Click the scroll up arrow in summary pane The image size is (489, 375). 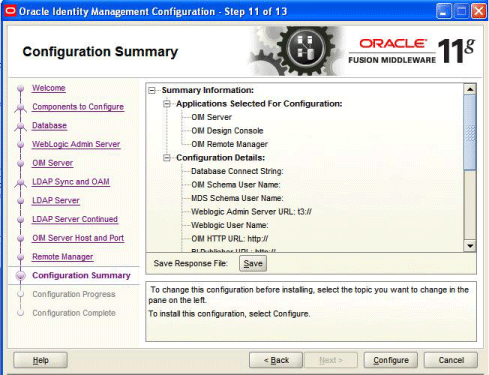(x=470, y=89)
